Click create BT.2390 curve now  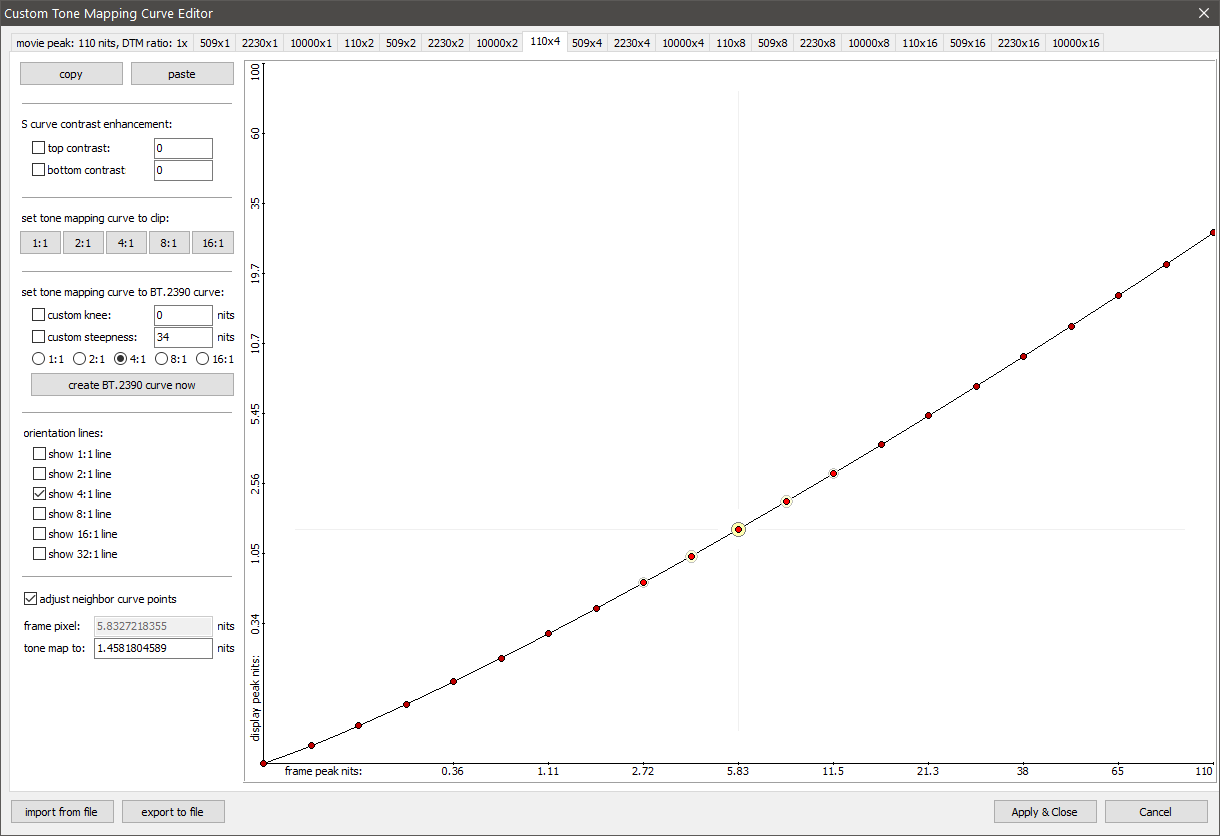132,385
